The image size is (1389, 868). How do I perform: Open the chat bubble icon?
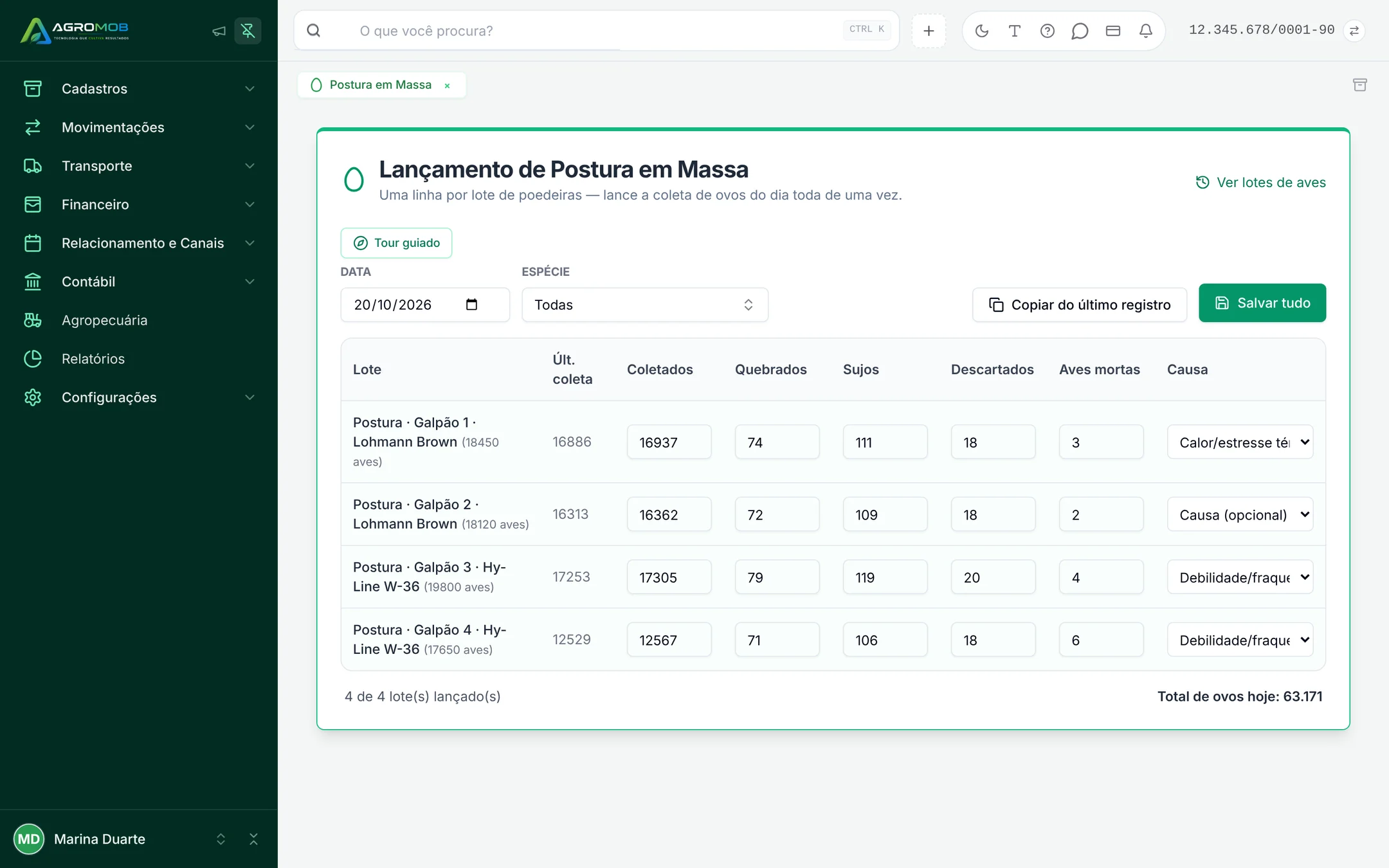click(x=1080, y=31)
